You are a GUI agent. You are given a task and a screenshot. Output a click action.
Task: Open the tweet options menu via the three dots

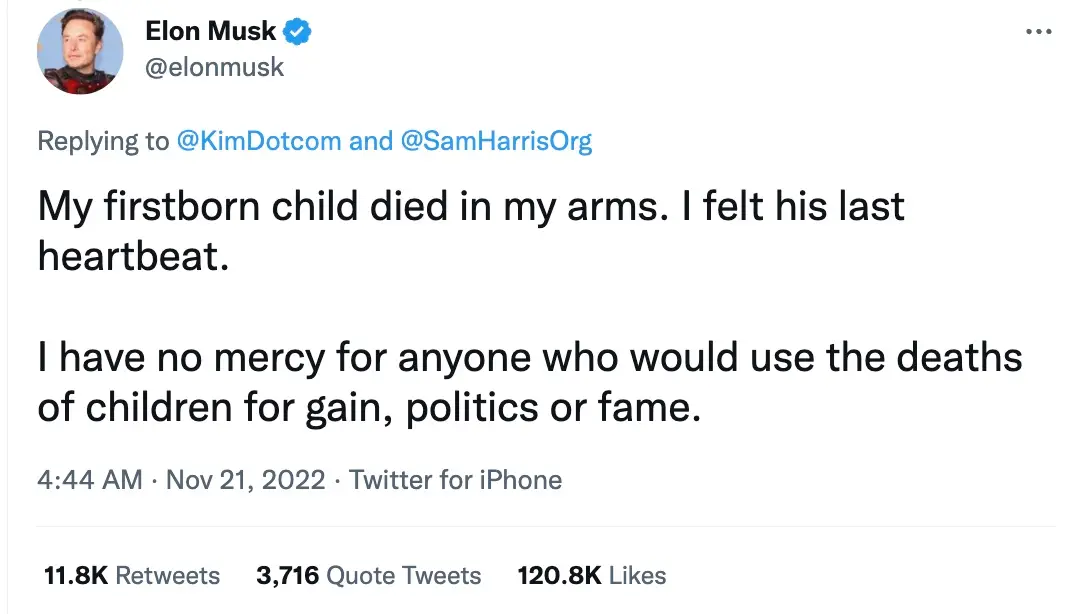[1038, 33]
